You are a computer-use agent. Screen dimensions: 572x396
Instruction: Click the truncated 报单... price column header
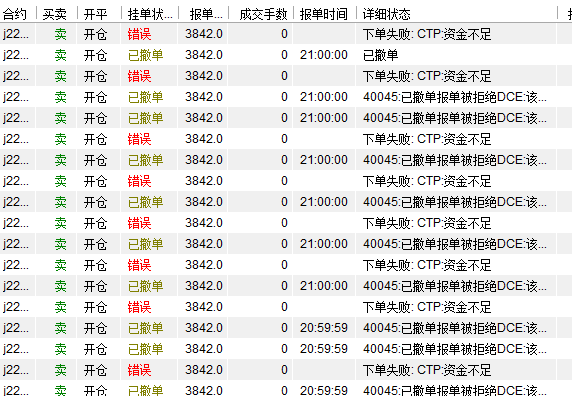pyautogui.click(x=206, y=14)
